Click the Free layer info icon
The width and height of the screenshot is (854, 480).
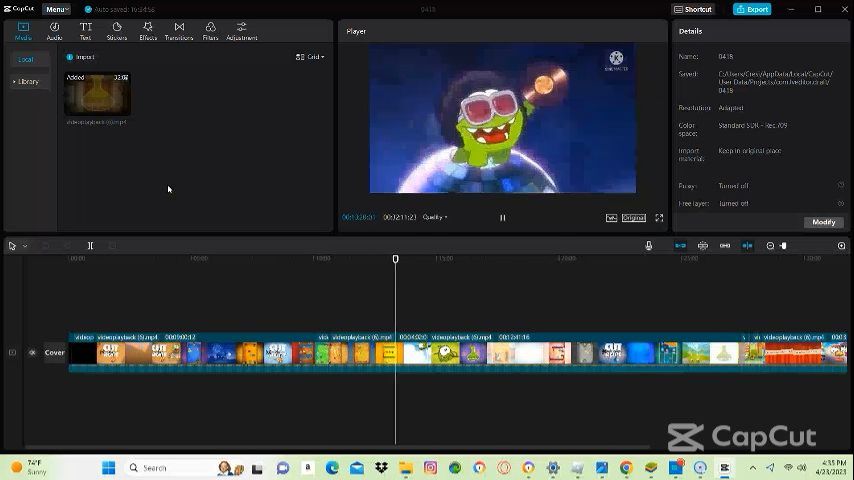click(840, 203)
